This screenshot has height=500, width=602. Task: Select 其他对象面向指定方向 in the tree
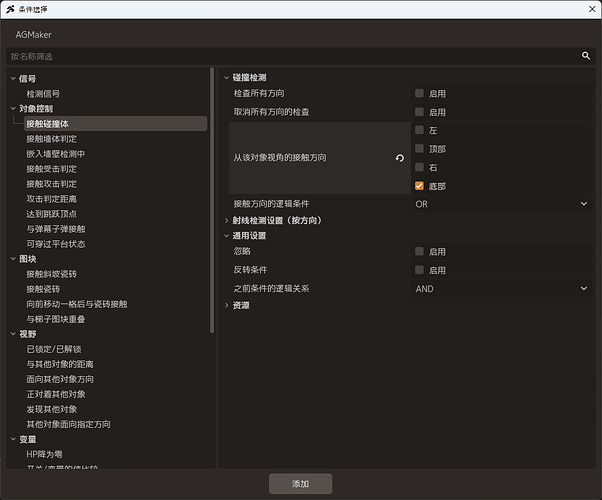point(68,424)
